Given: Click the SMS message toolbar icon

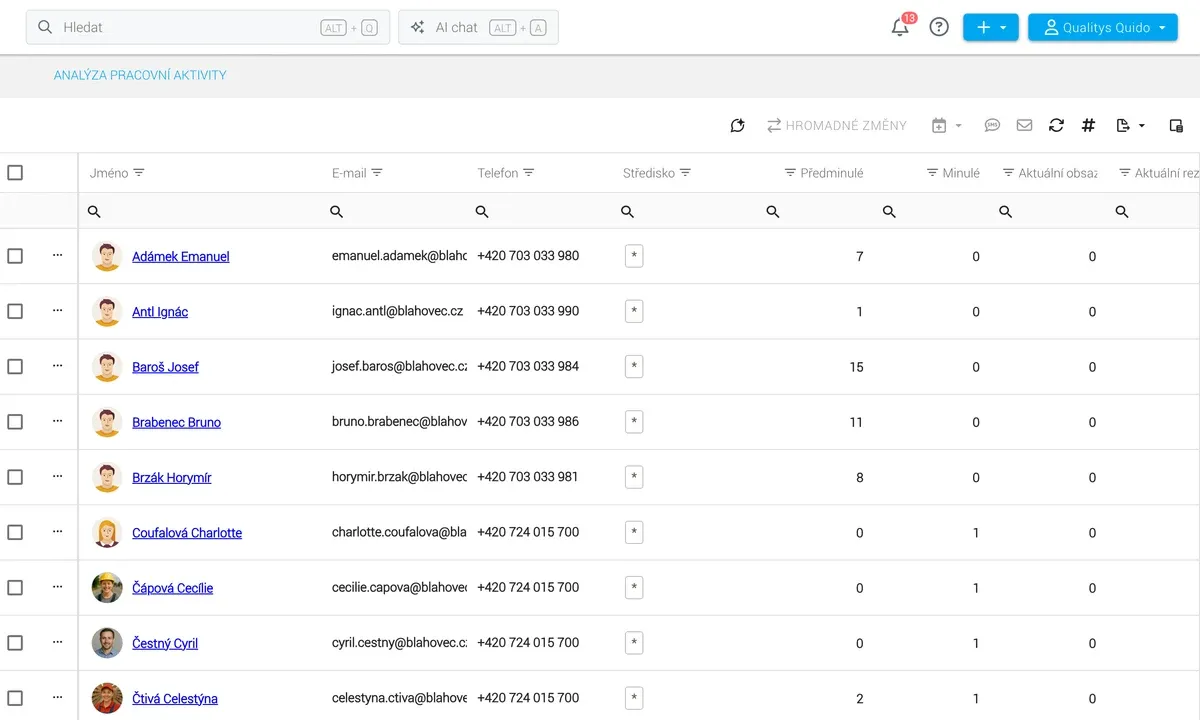Looking at the screenshot, I should pyautogui.click(x=992, y=126).
